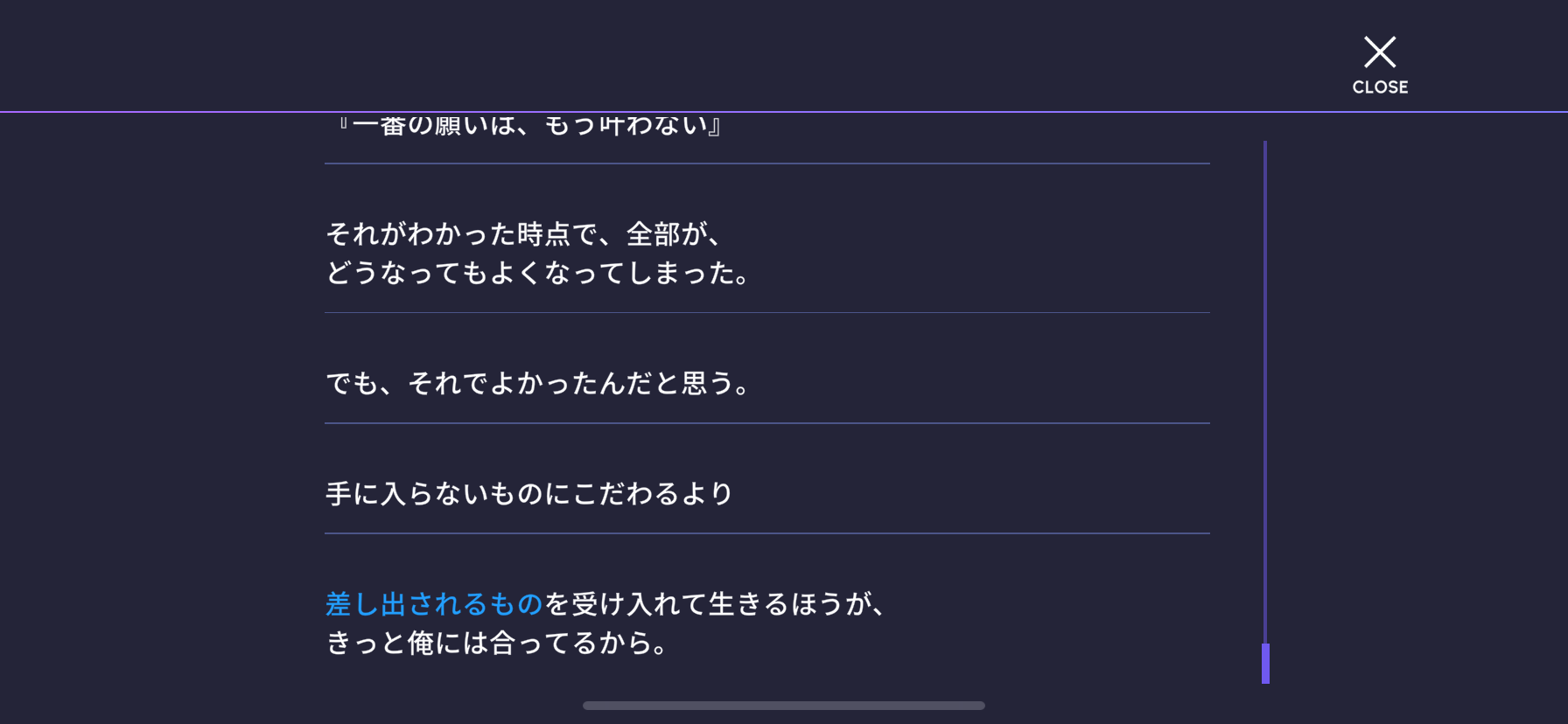Click the word 俺には in last line
The image size is (1568, 724).
(448, 644)
